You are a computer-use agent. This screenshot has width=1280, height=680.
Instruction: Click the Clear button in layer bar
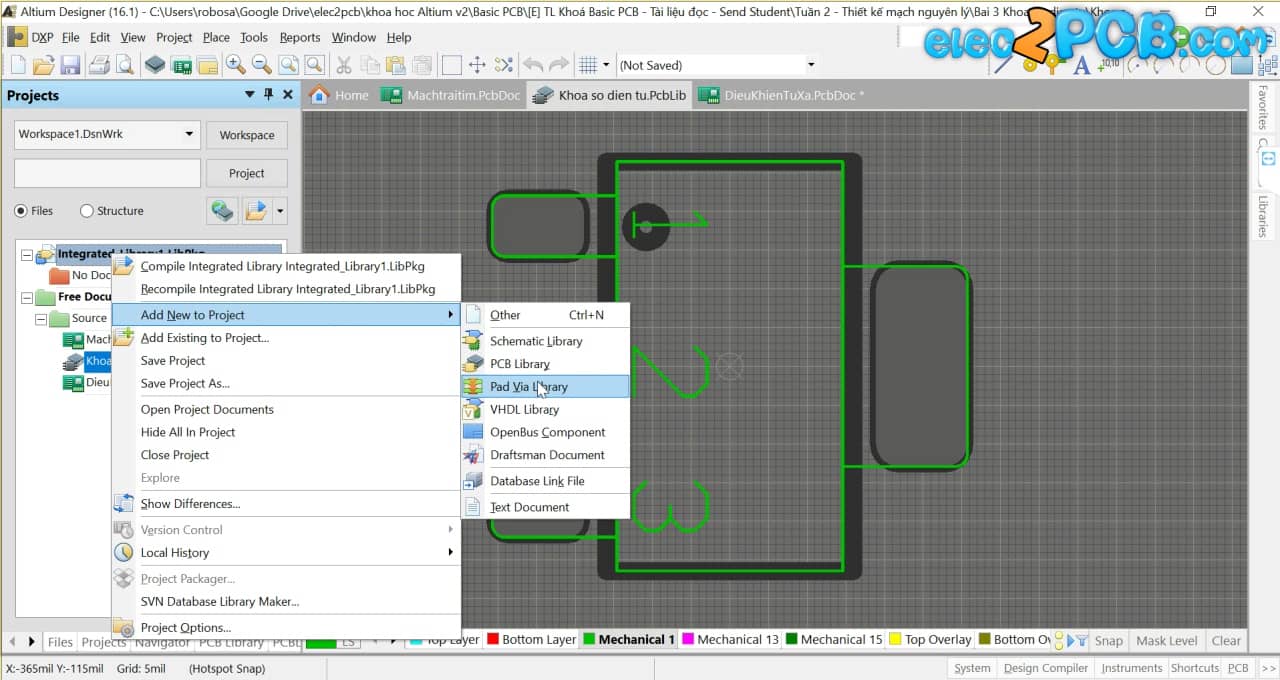1226,640
